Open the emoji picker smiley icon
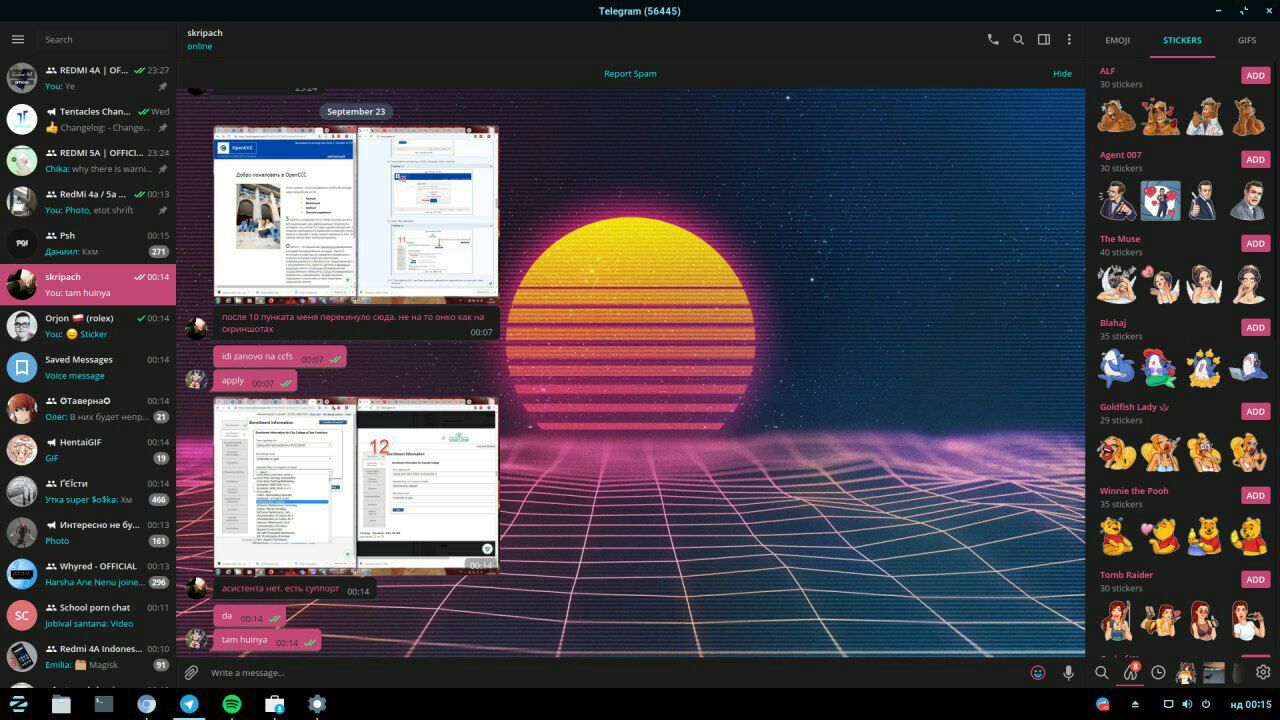 coord(1038,673)
